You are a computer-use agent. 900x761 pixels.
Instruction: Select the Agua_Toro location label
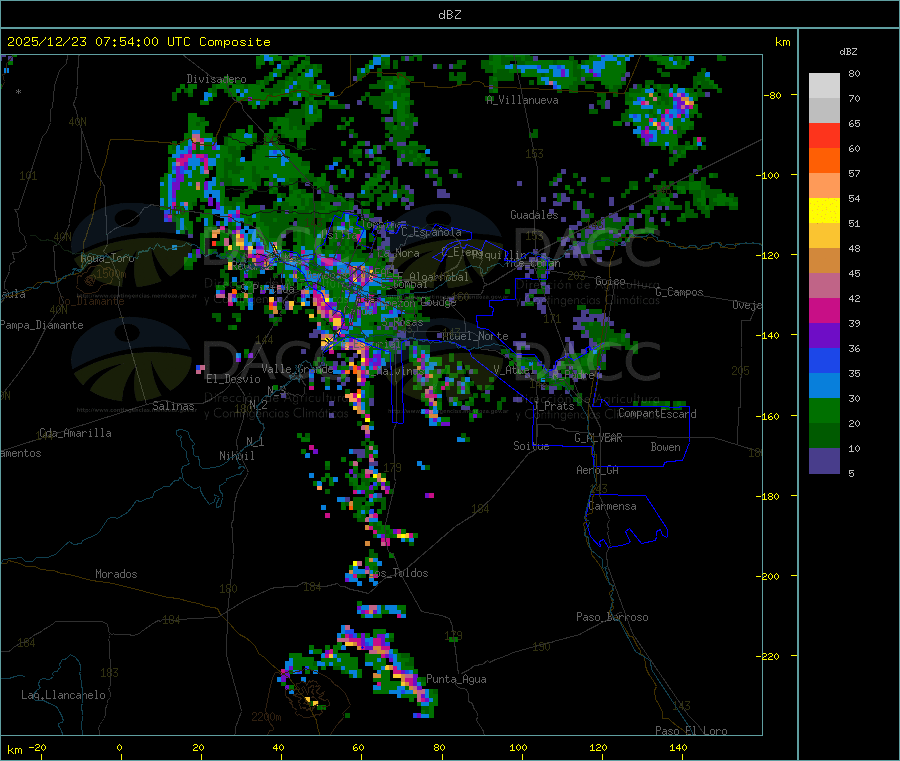tap(107, 258)
